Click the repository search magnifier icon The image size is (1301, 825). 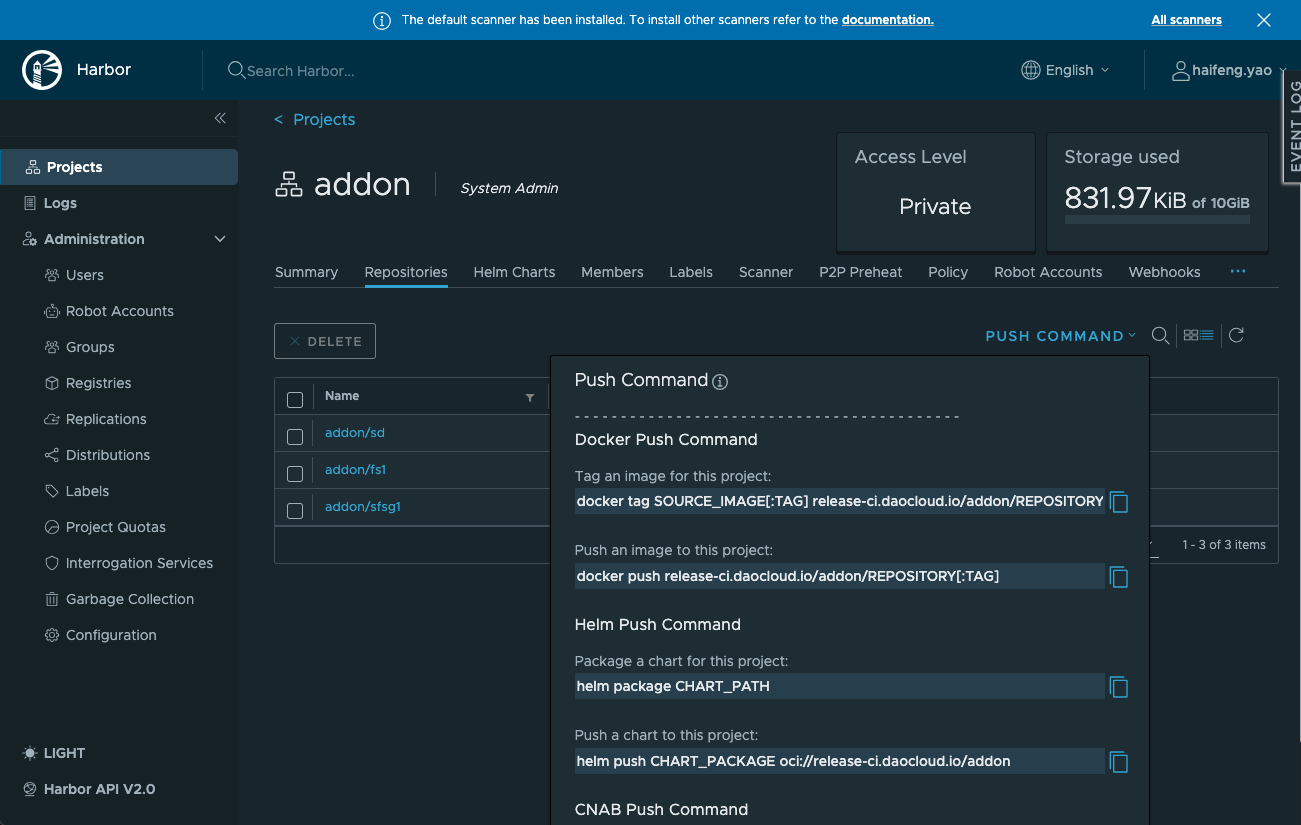[x=1160, y=336]
